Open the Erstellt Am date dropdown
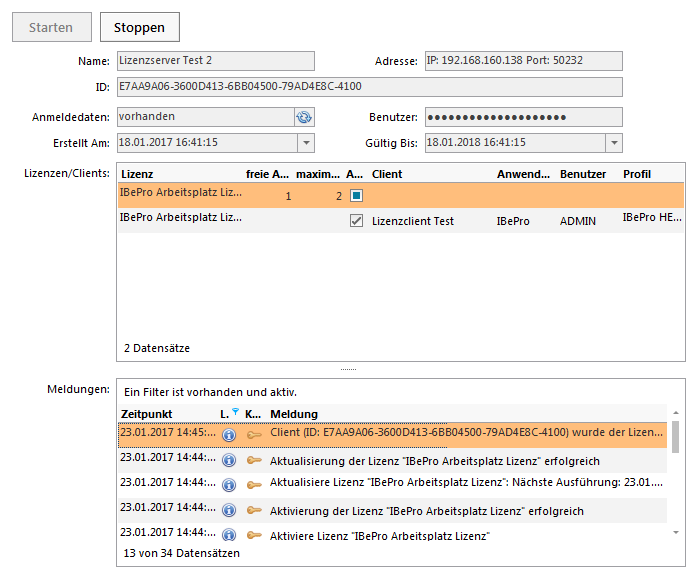This screenshot has width=698, height=579. click(x=305, y=143)
